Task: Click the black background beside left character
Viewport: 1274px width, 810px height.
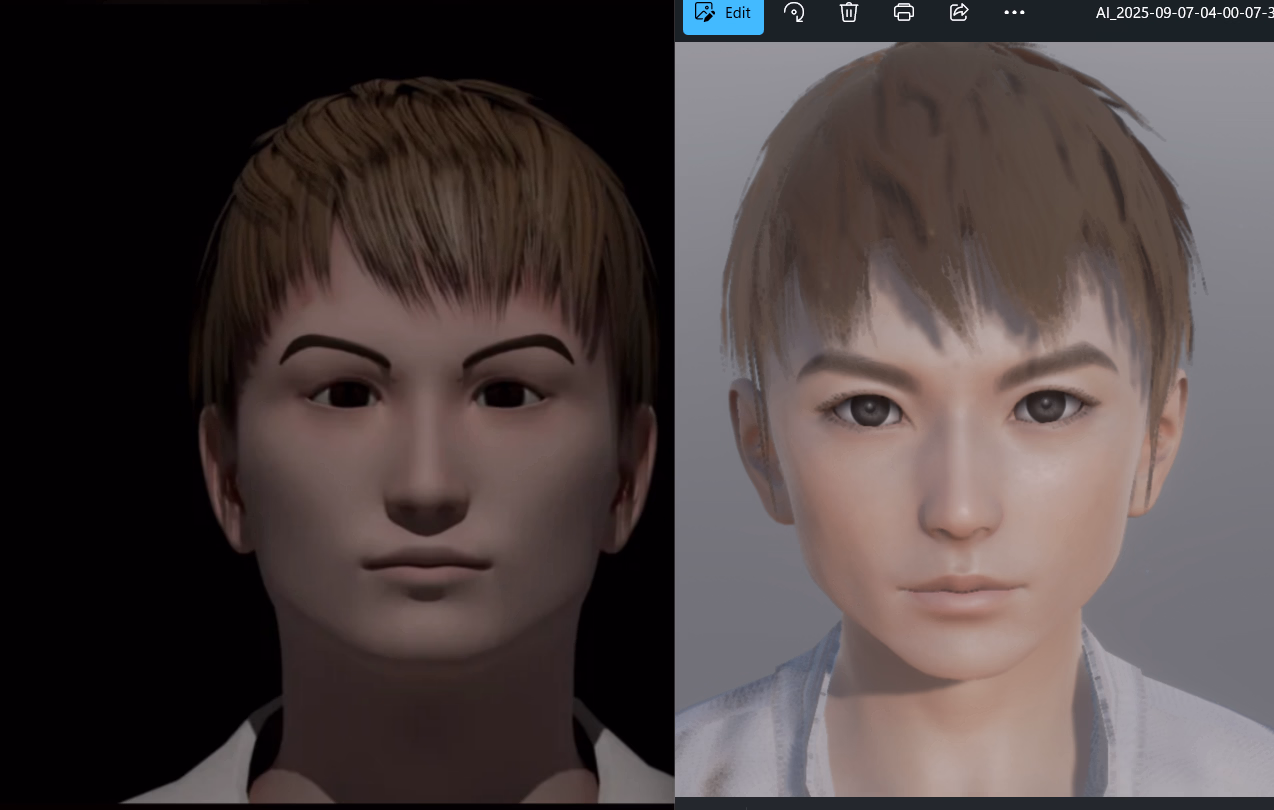Action: 90,400
